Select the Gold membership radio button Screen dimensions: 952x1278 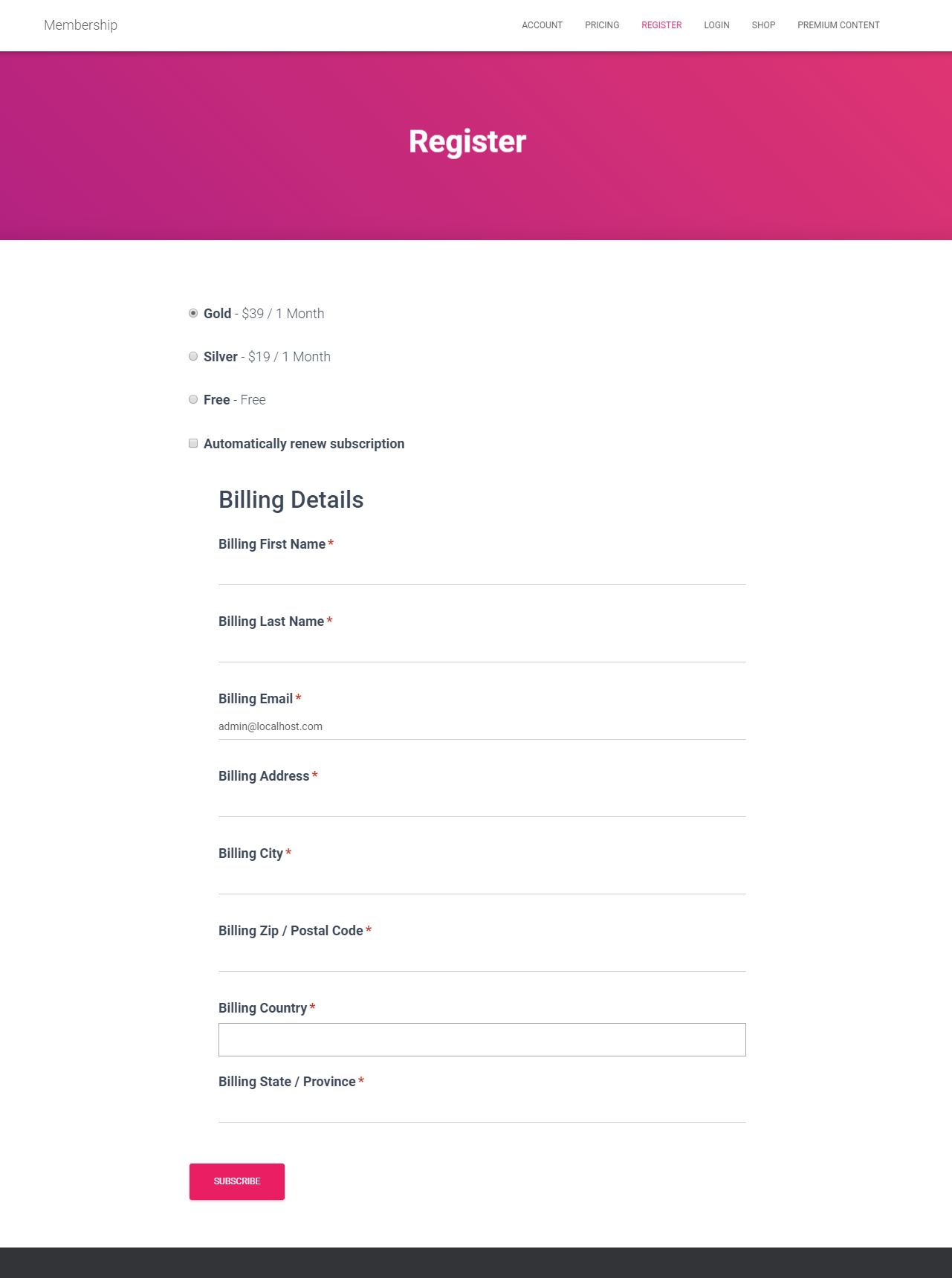point(193,313)
